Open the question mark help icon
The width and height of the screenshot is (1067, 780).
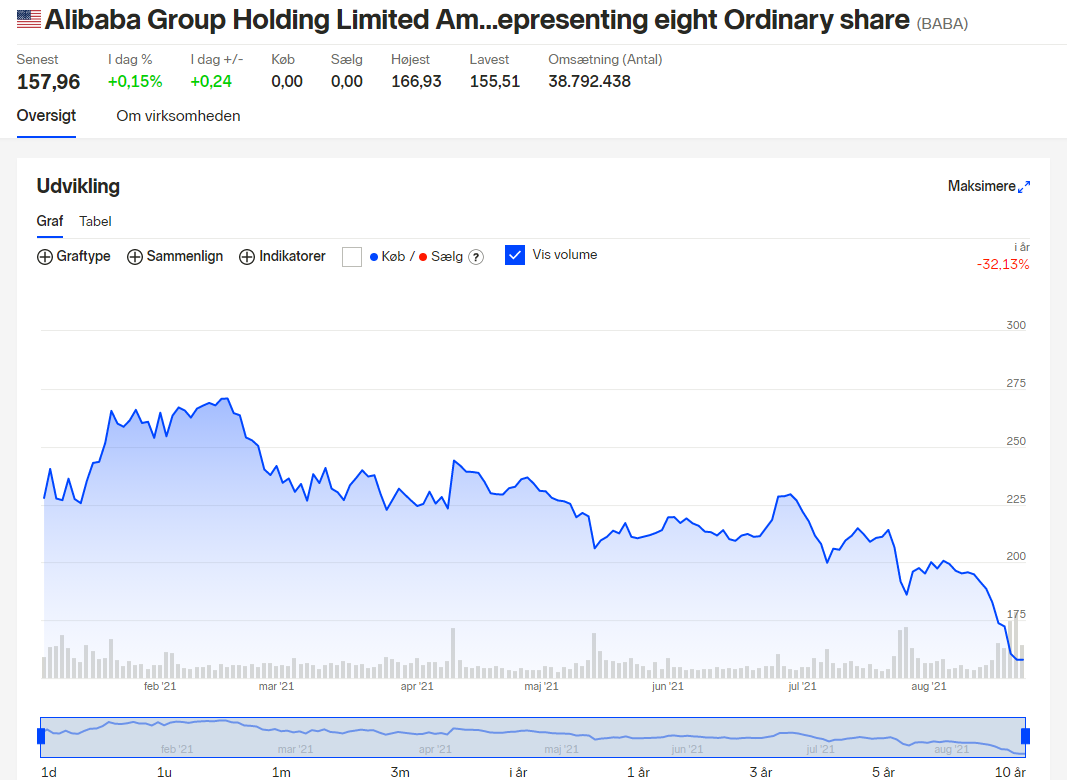pos(476,257)
